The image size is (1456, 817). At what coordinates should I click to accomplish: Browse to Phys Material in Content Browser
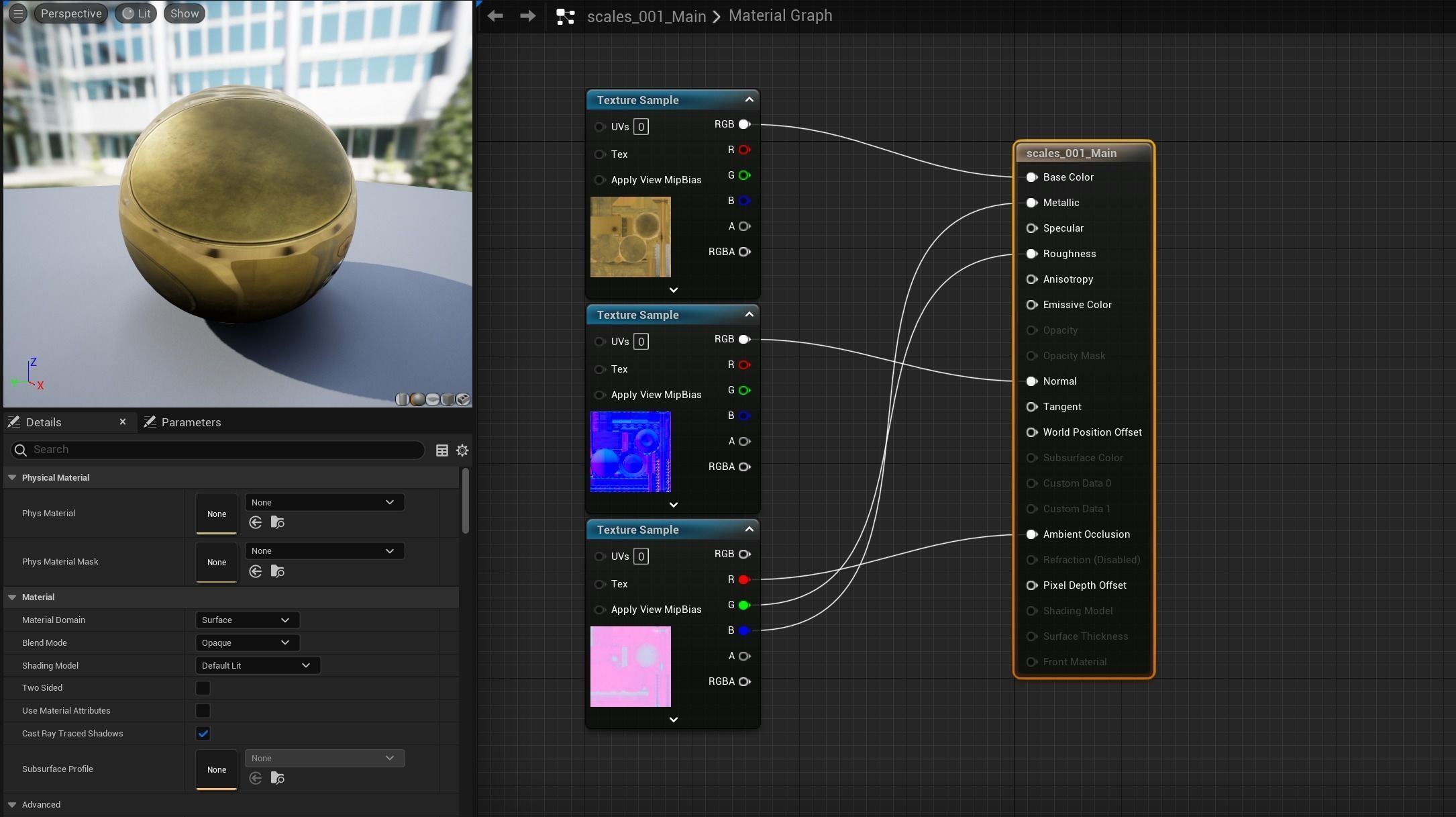[277, 522]
